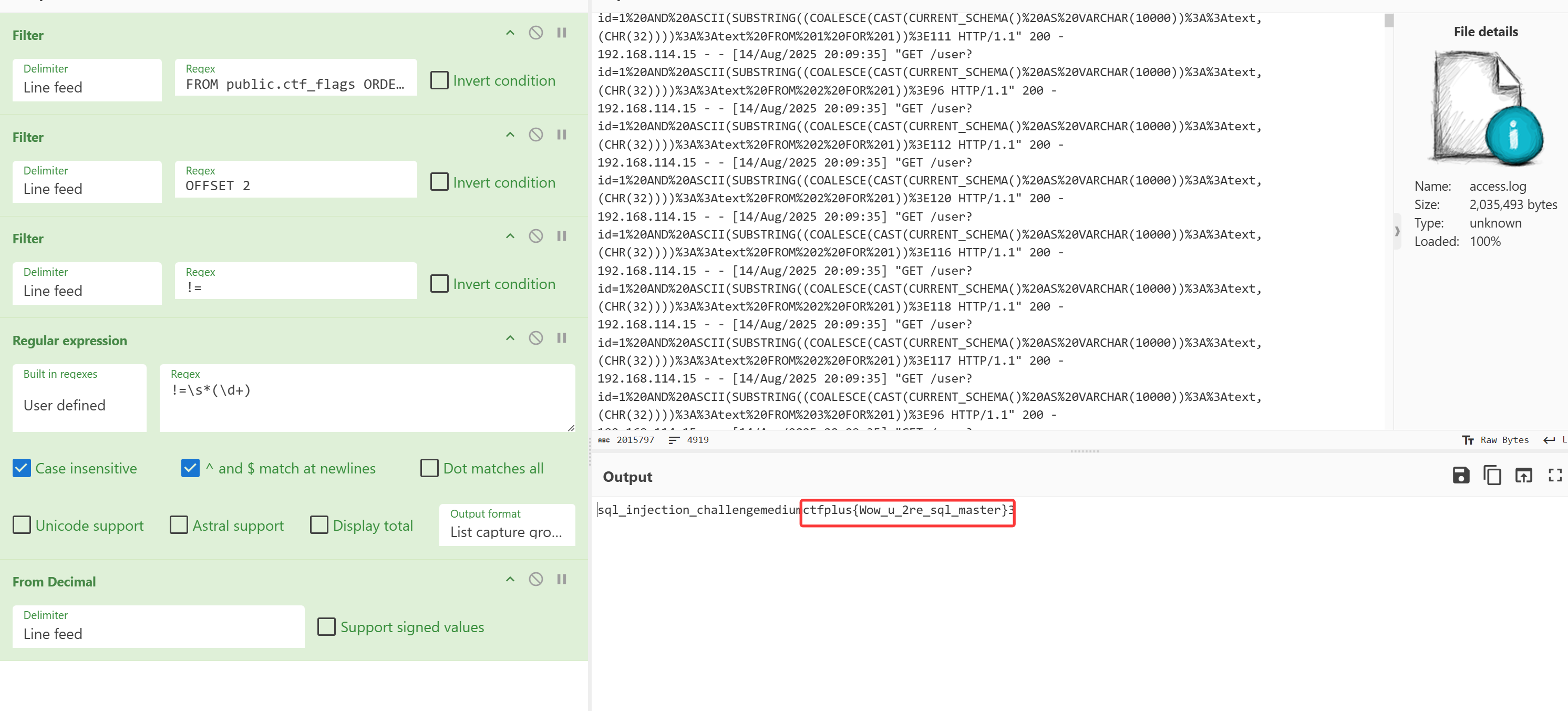The image size is (1568, 711).
Task: Collapse the File details side panel
Action: (1397, 231)
